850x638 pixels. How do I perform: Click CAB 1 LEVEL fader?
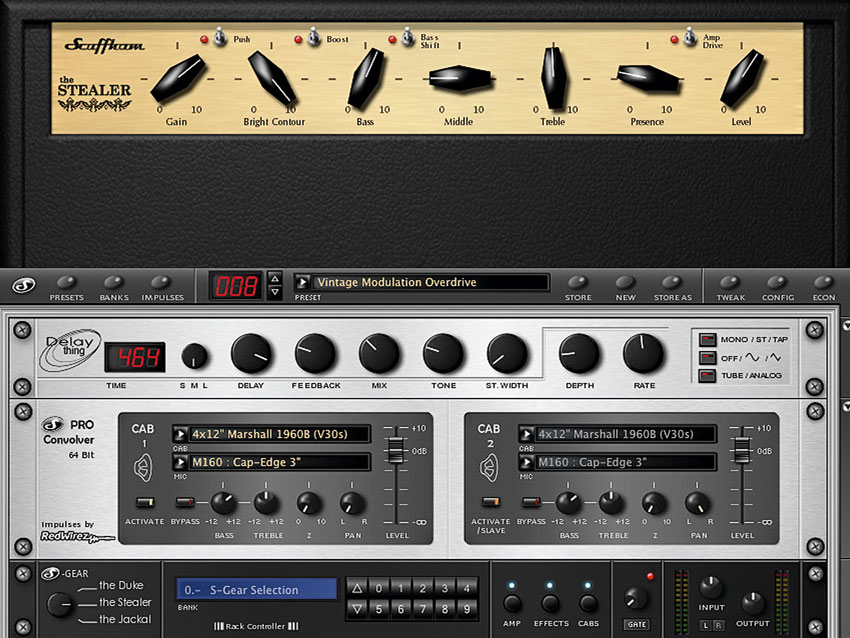pyautogui.click(x=396, y=450)
